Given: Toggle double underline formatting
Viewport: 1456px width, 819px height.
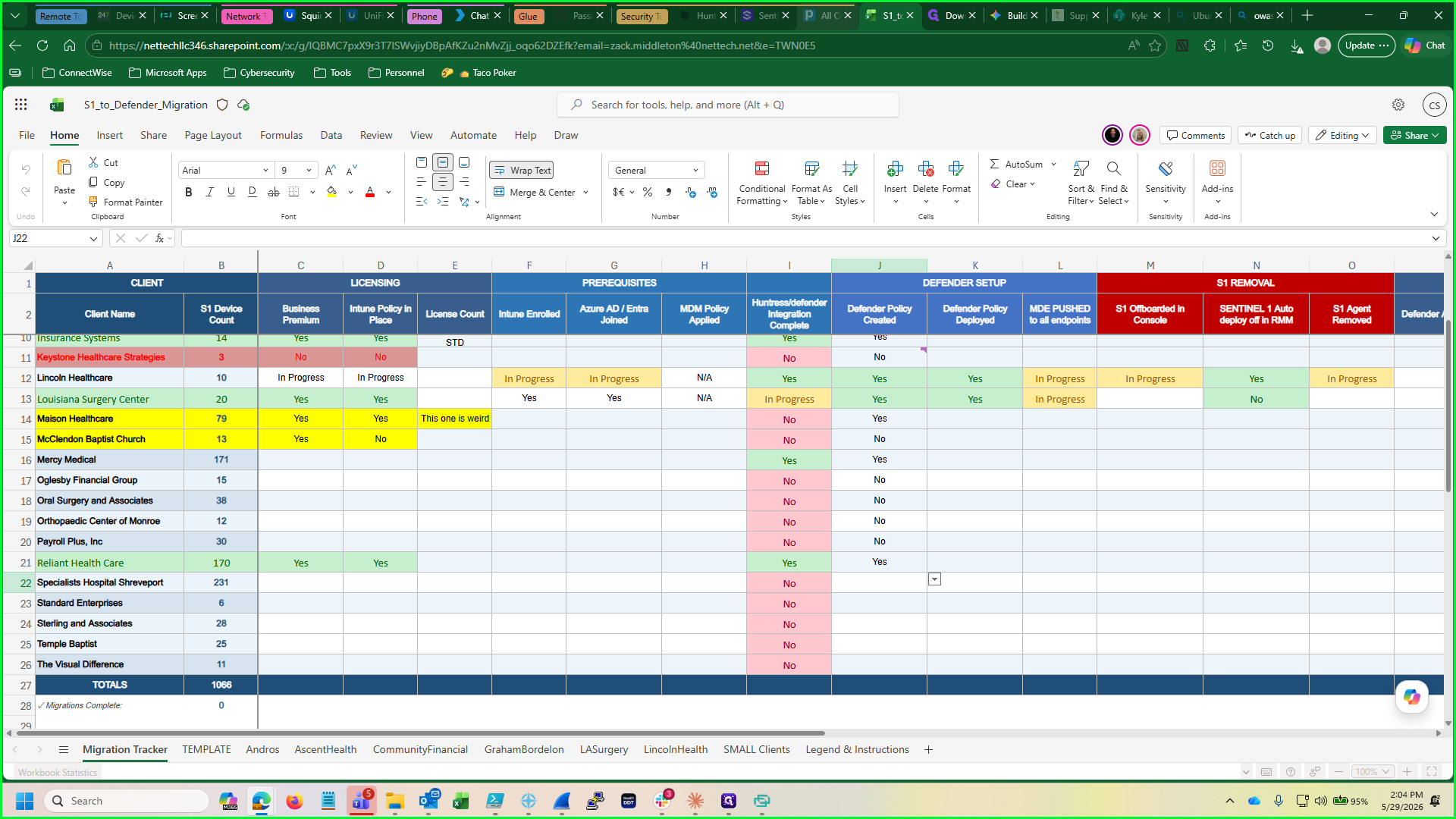Looking at the screenshot, I should [253, 192].
